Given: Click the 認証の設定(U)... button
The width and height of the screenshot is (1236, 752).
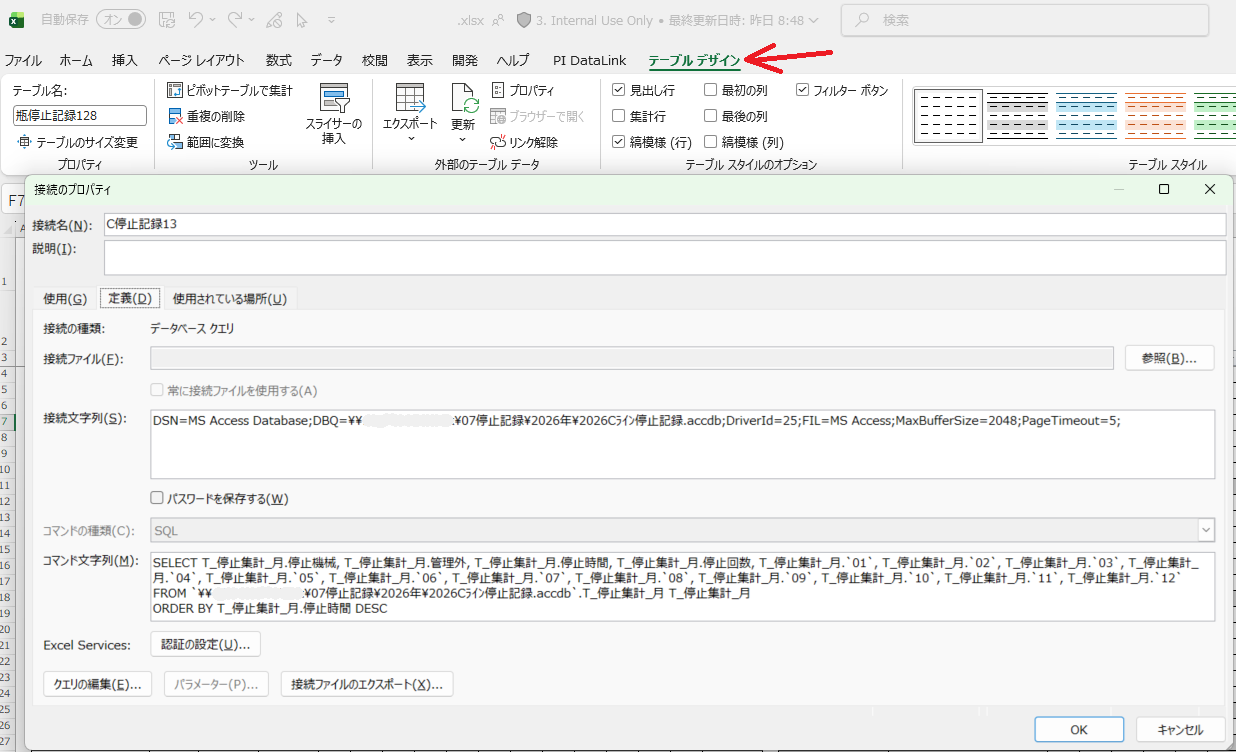Looking at the screenshot, I should pyautogui.click(x=205, y=644).
